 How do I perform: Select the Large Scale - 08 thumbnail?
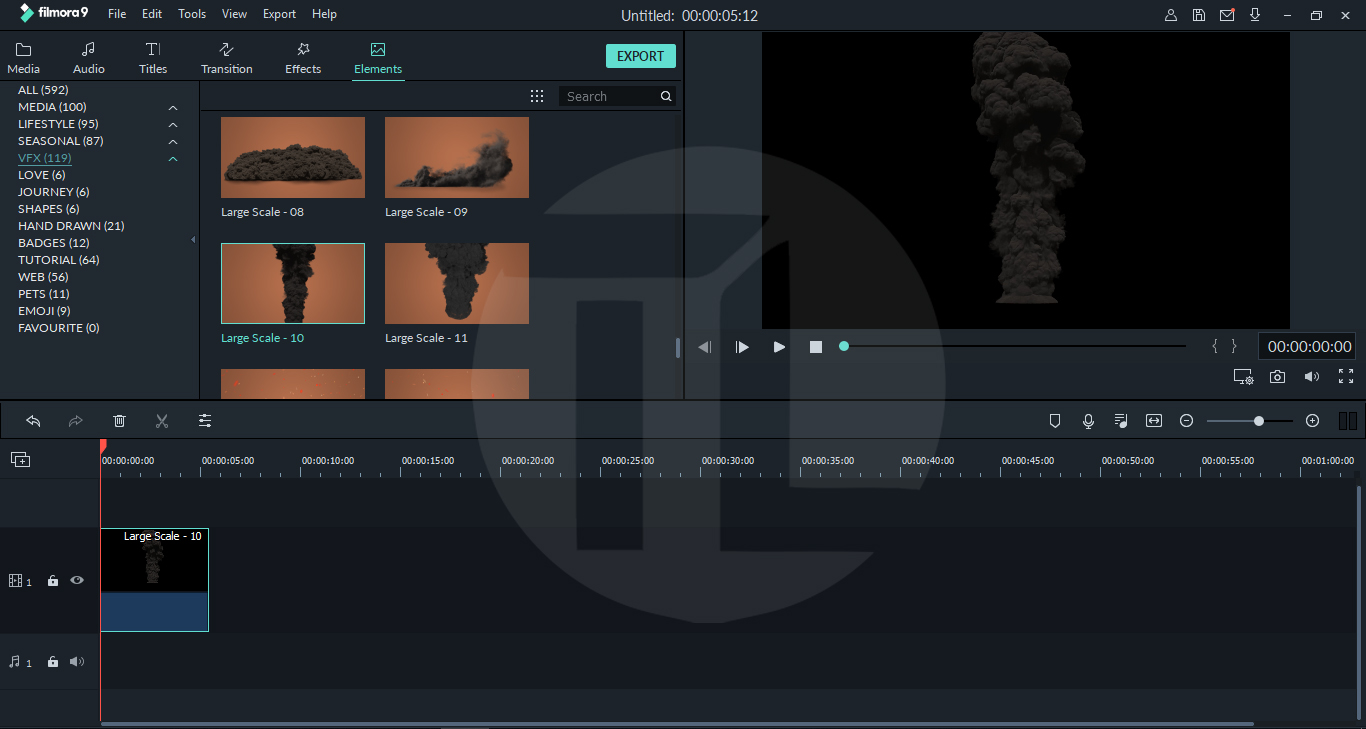[x=293, y=157]
